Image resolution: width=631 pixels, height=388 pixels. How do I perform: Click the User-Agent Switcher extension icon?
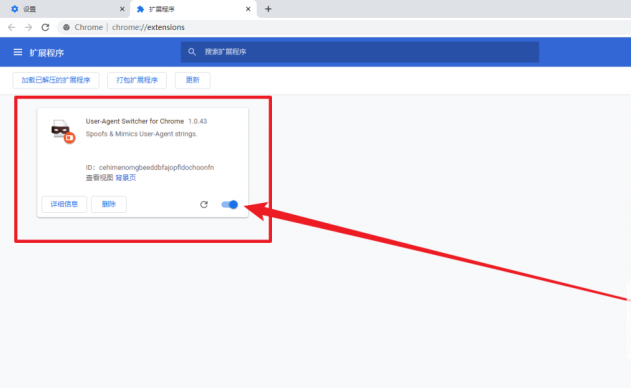(x=63, y=131)
